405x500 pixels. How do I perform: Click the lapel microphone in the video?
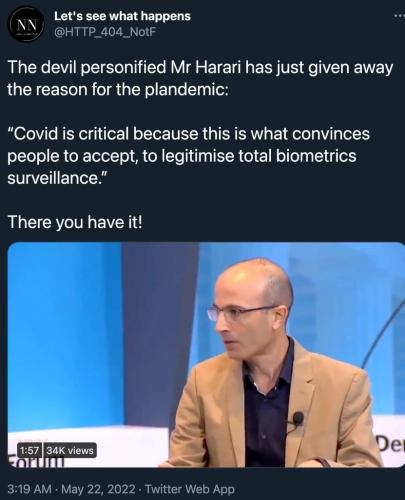(297, 419)
